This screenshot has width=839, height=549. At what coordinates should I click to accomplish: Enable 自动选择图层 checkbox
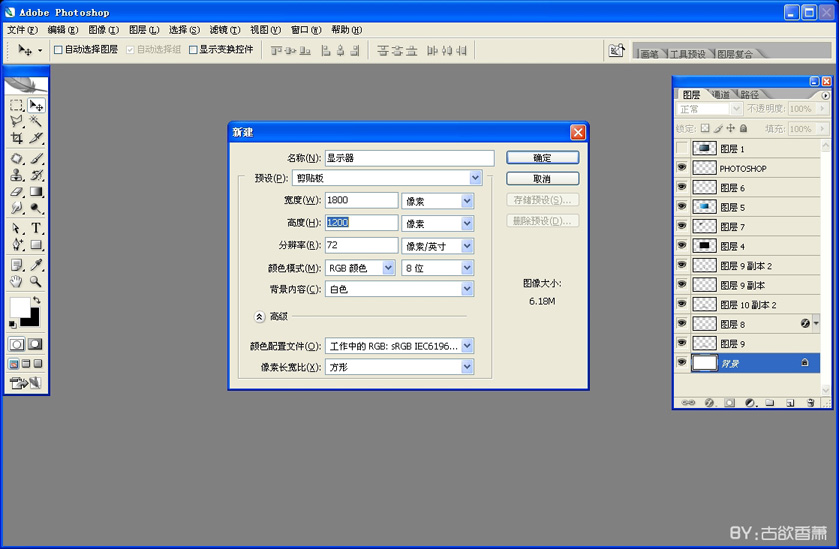tap(58, 50)
